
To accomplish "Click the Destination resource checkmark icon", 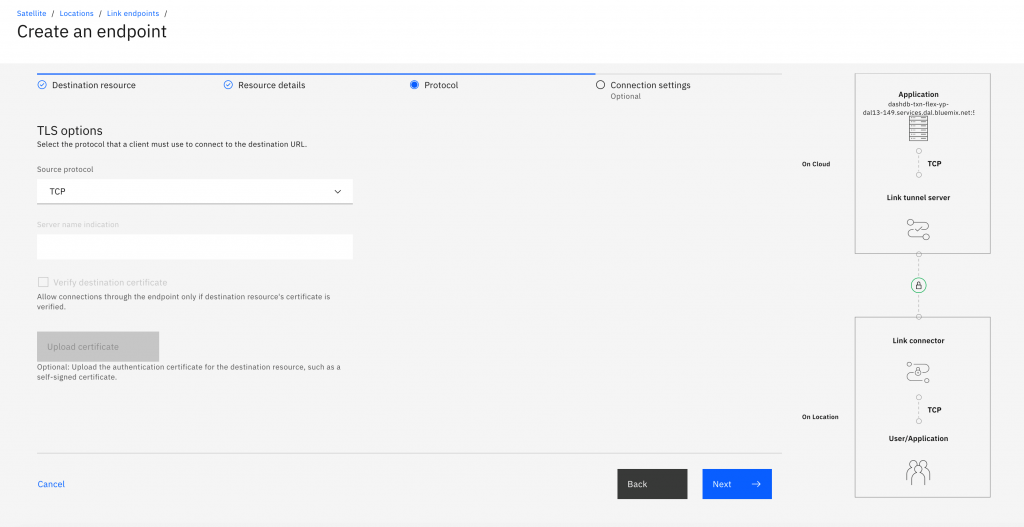I will tap(42, 85).
